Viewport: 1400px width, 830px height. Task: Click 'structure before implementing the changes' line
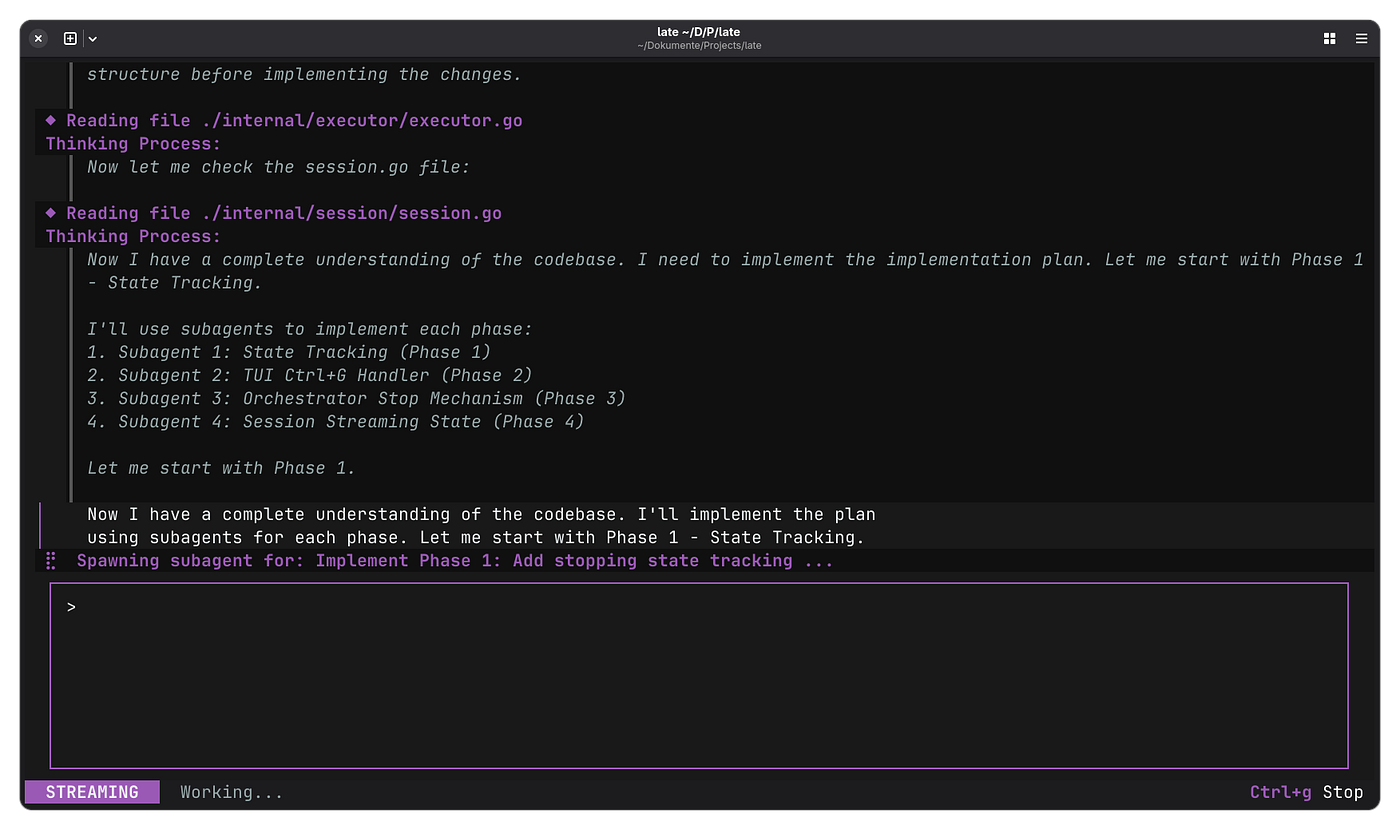[304, 74]
